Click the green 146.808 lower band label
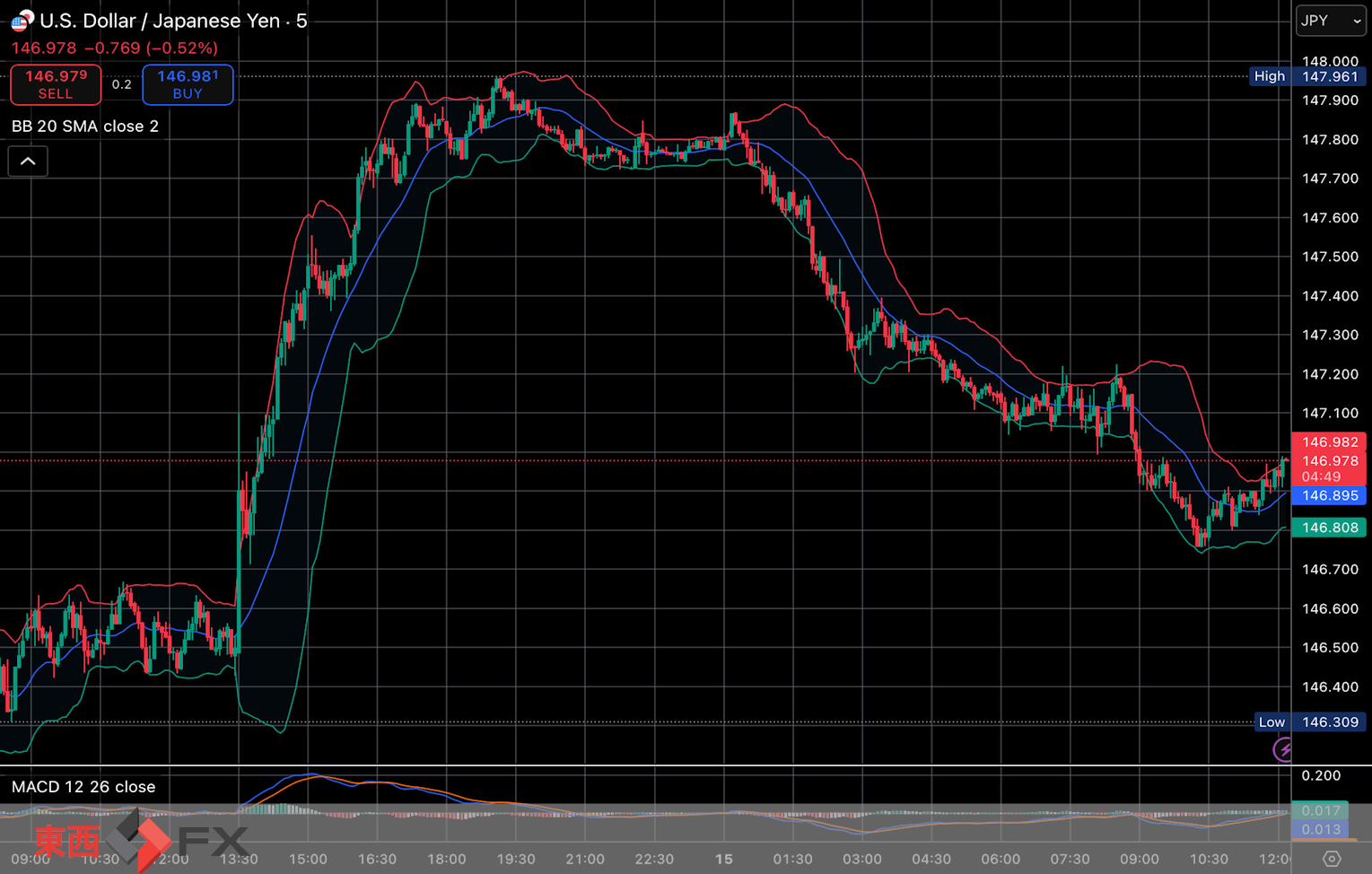Screen dimensions: 1372x874 1329,528
